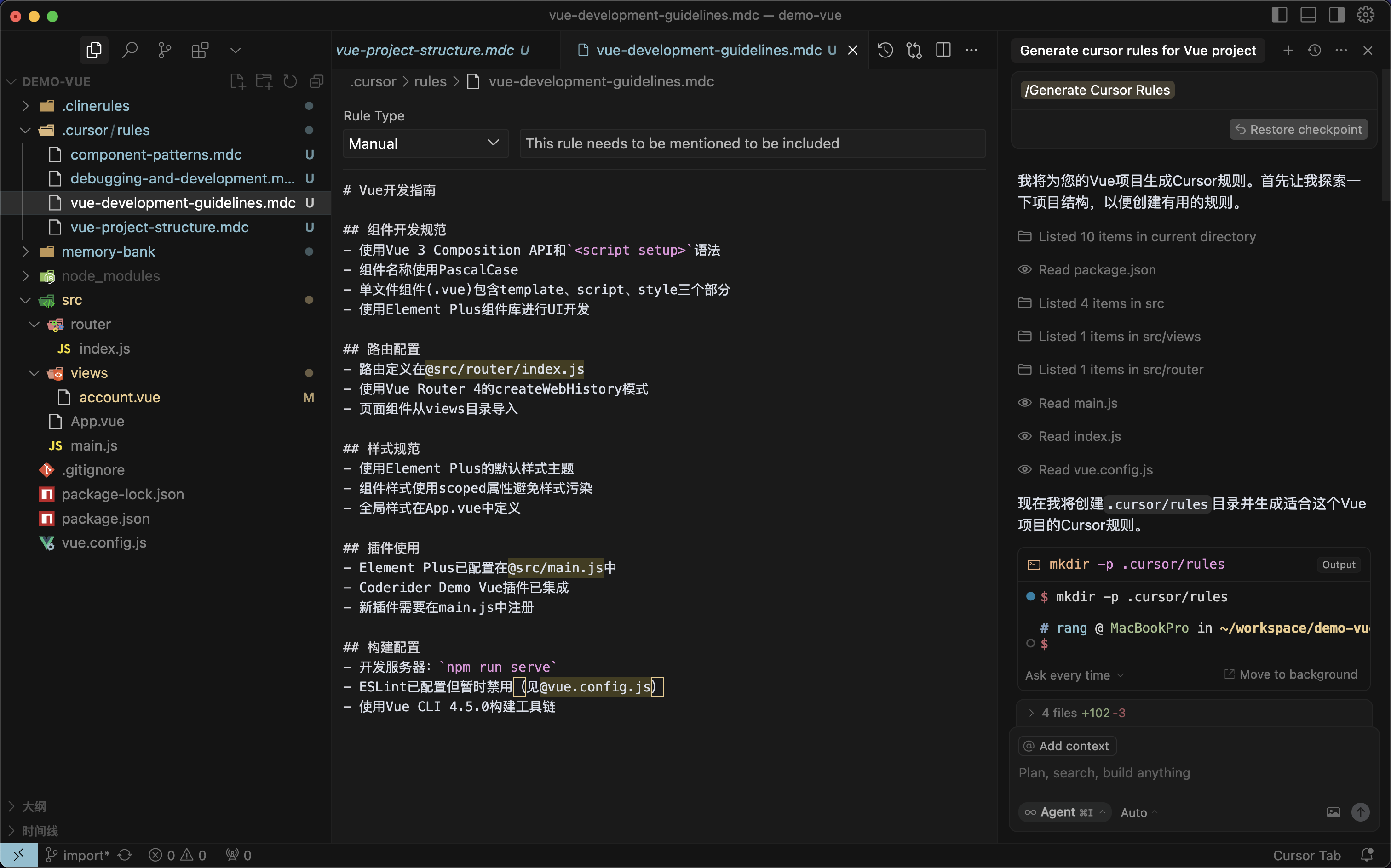The image size is (1391, 868).
Task: Open timeline history for the current file
Action: [x=885, y=50]
